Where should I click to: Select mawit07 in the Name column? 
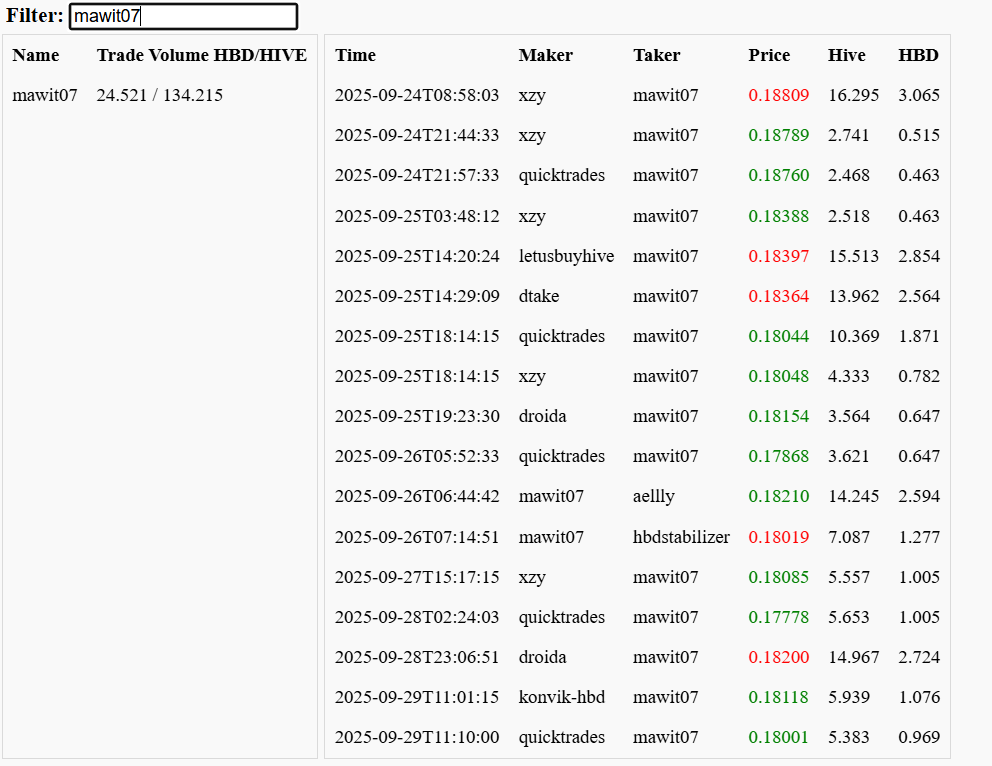(x=45, y=95)
